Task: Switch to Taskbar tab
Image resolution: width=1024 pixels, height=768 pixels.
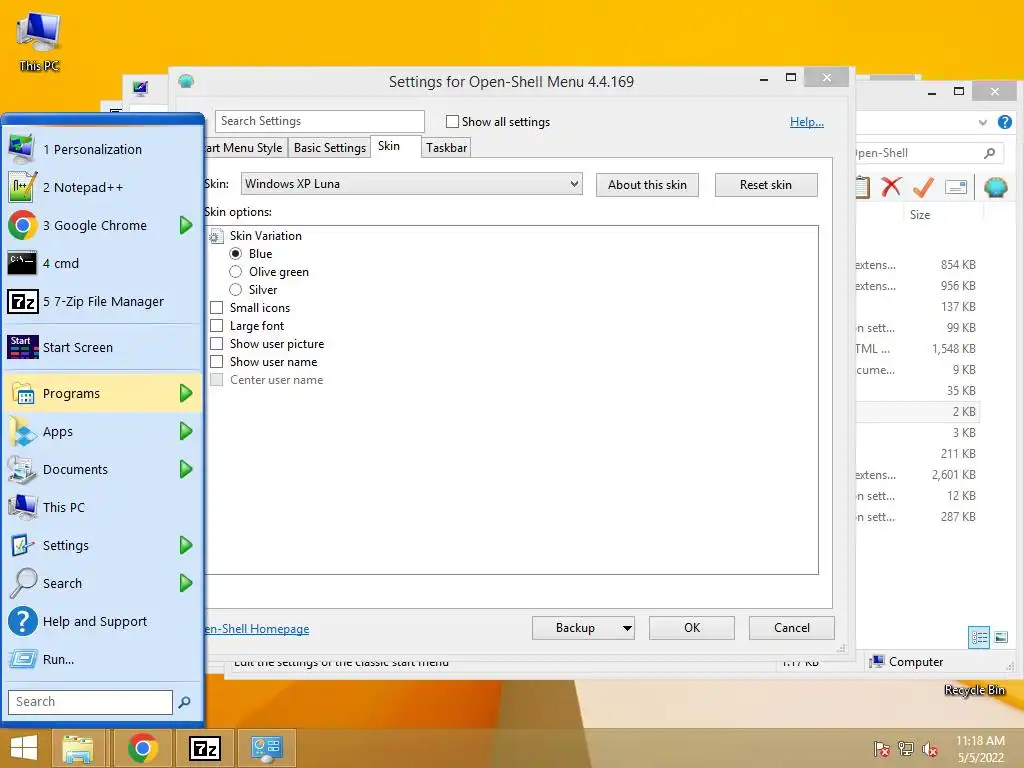Action: tap(447, 148)
